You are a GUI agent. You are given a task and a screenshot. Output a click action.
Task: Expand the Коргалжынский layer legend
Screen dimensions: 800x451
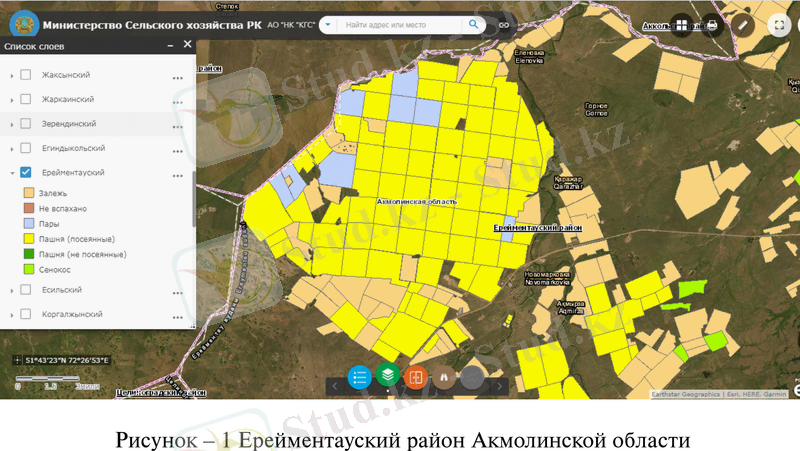click(12, 315)
